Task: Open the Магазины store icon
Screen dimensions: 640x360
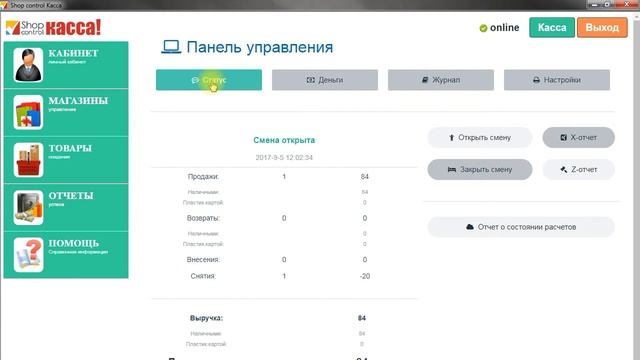Action: pyautogui.click(x=28, y=112)
